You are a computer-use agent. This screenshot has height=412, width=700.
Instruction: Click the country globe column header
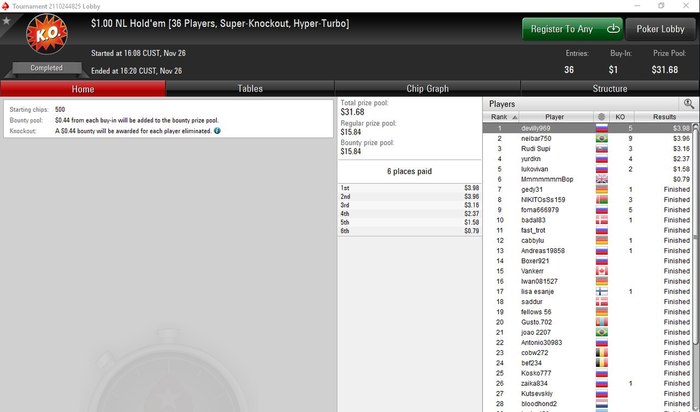pyautogui.click(x=601, y=117)
